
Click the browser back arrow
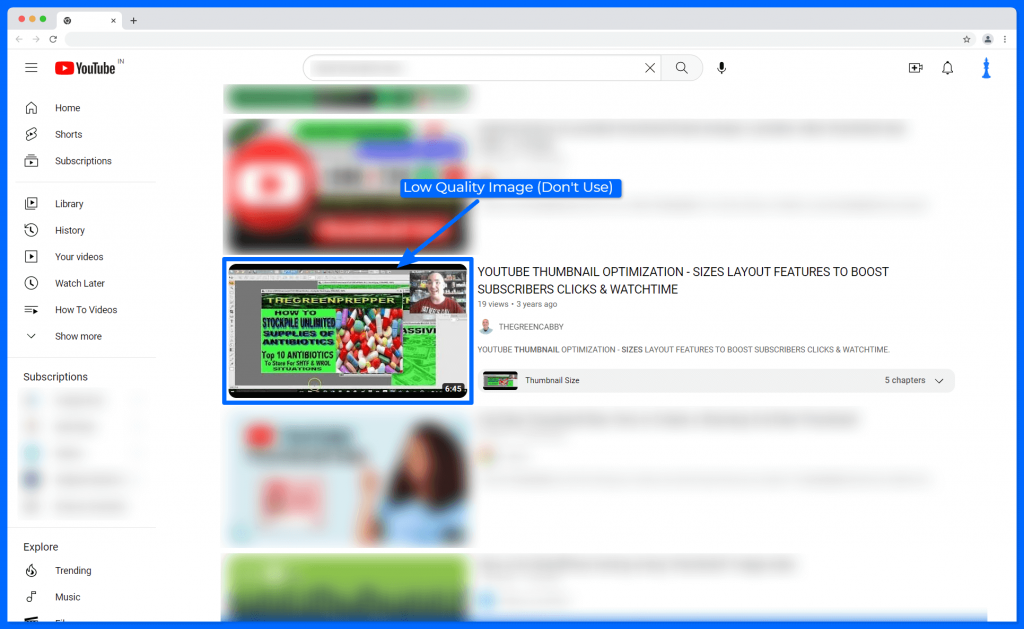19,39
